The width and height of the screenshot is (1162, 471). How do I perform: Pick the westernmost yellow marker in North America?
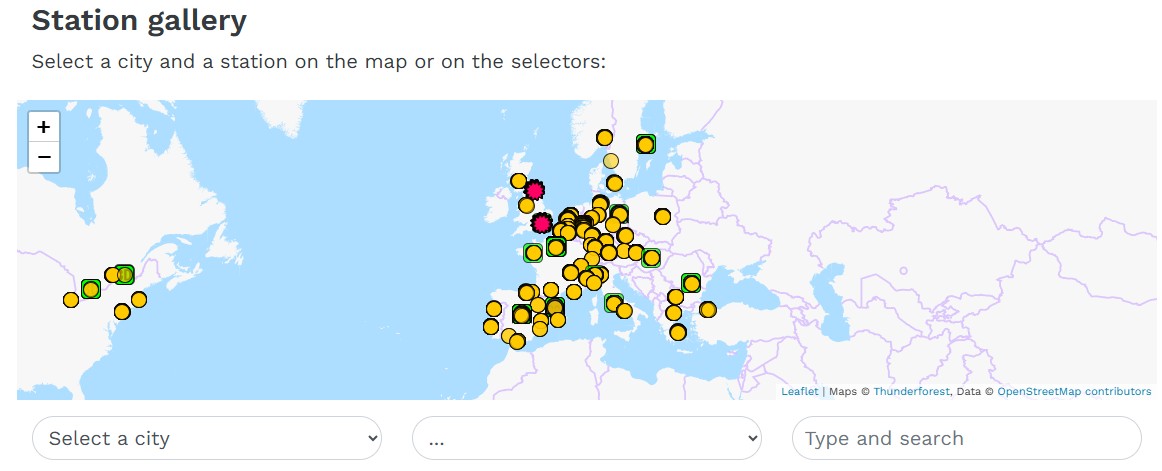point(71,300)
